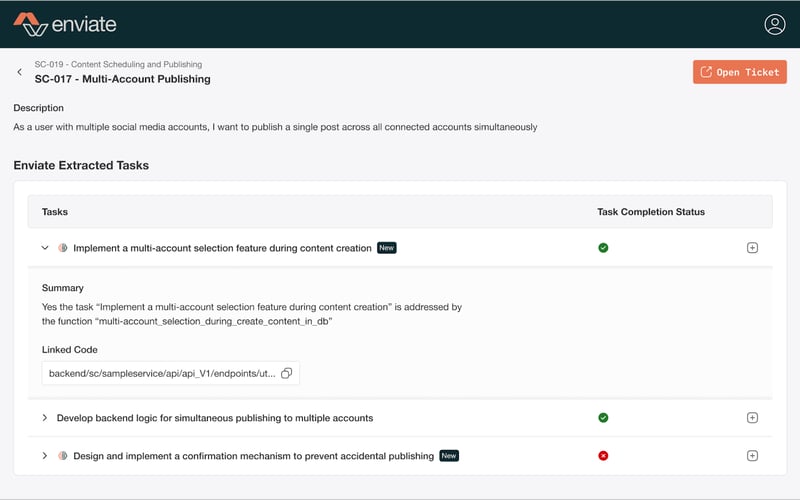Click summary text mentioning multi-account_selection_during_create_content_in_db
This screenshot has height=500, width=800.
pos(252,314)
